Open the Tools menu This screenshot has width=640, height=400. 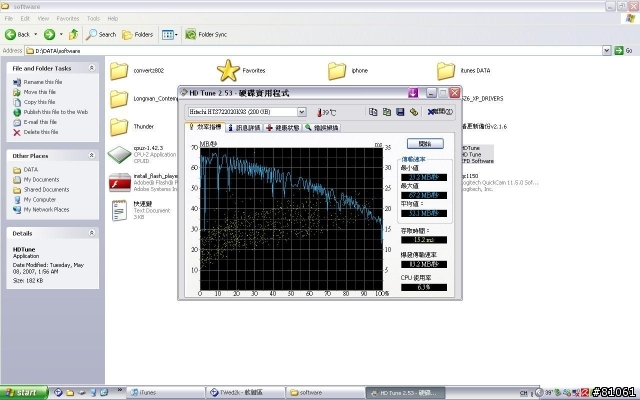point(93,18)
